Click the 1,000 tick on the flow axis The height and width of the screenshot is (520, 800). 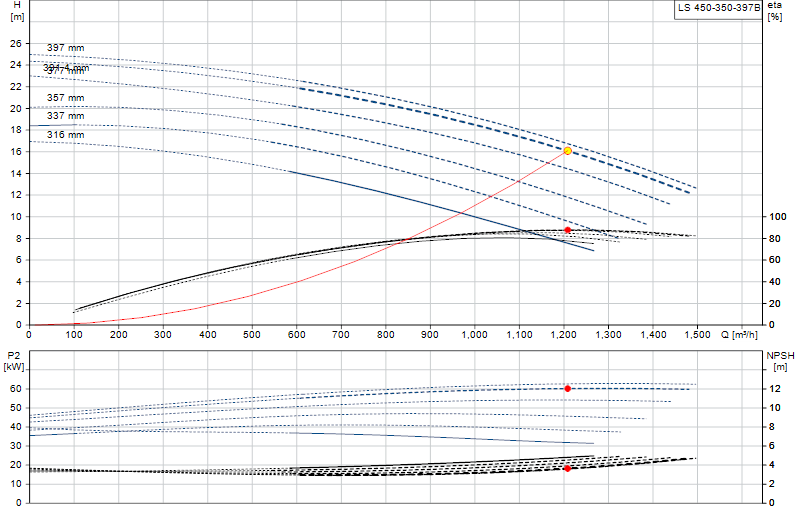[474, 335]
